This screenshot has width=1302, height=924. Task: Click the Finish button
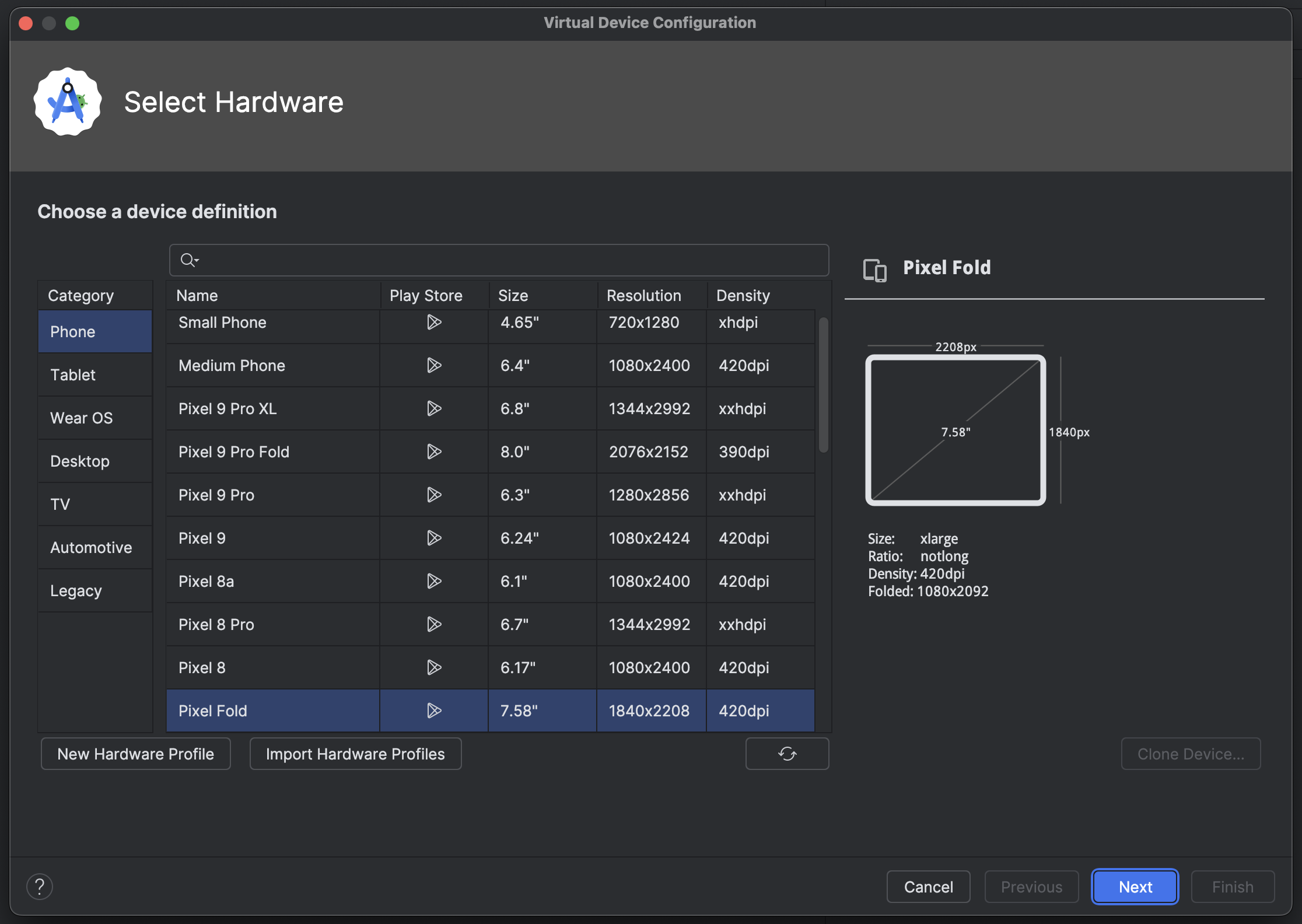coord(1233,887)
